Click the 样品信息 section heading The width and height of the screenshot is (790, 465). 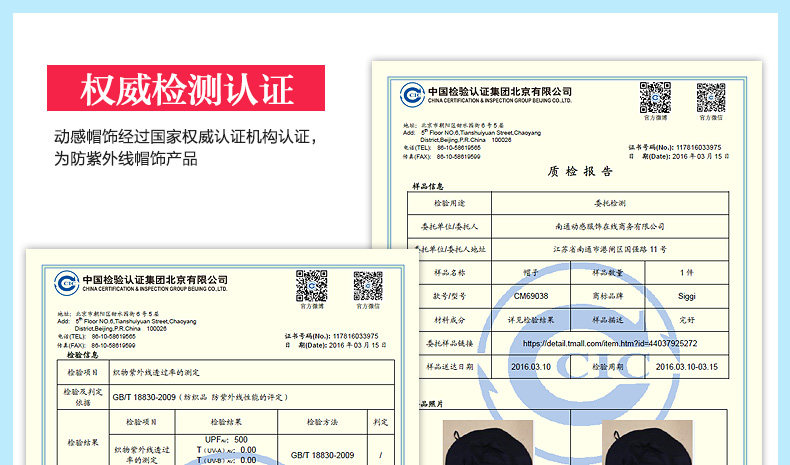tap(428, 186)
